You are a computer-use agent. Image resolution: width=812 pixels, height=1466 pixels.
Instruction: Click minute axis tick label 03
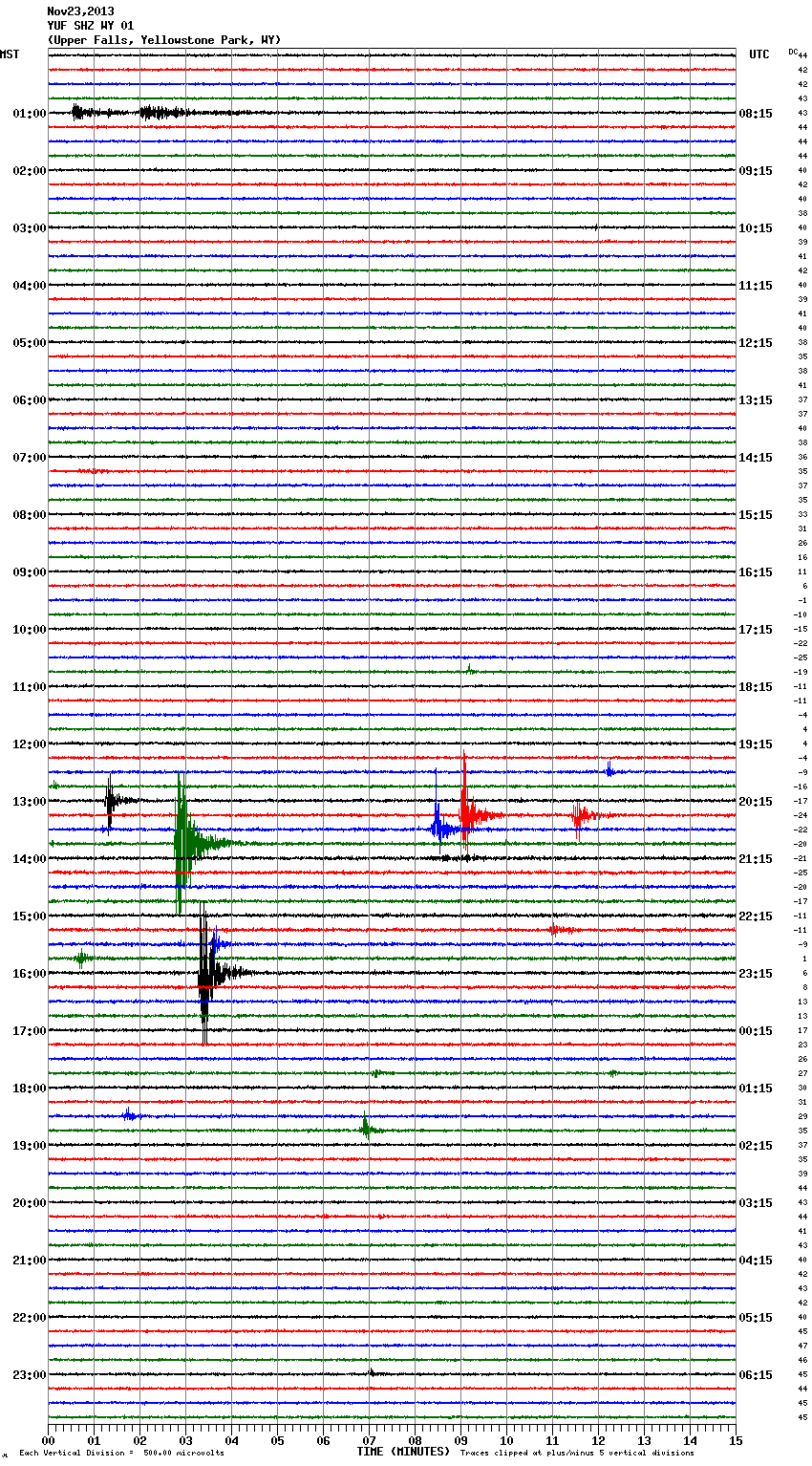click(x=185, y=1440)
